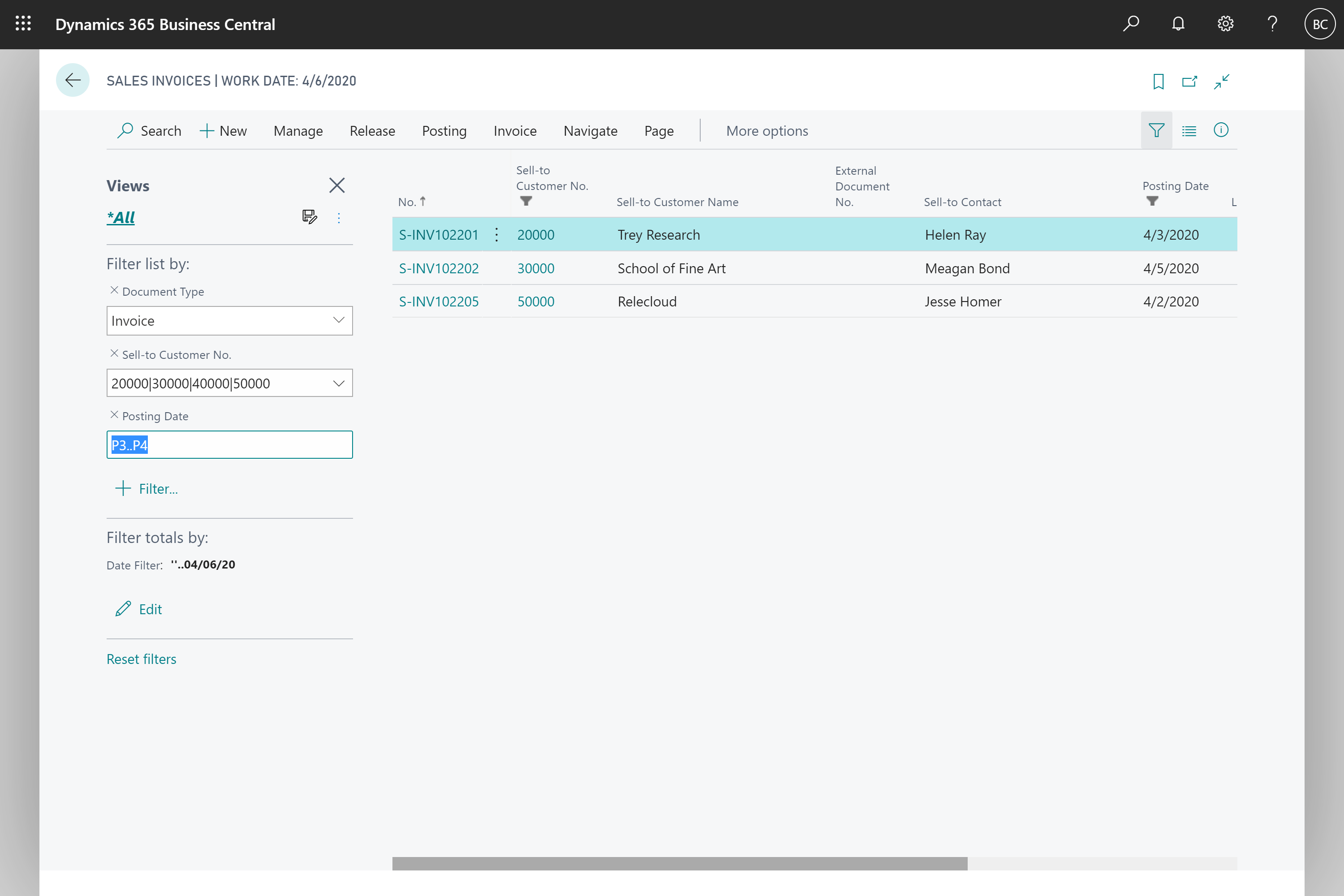
Task: Open the column layout view icon
Action: pos(1188,130)
